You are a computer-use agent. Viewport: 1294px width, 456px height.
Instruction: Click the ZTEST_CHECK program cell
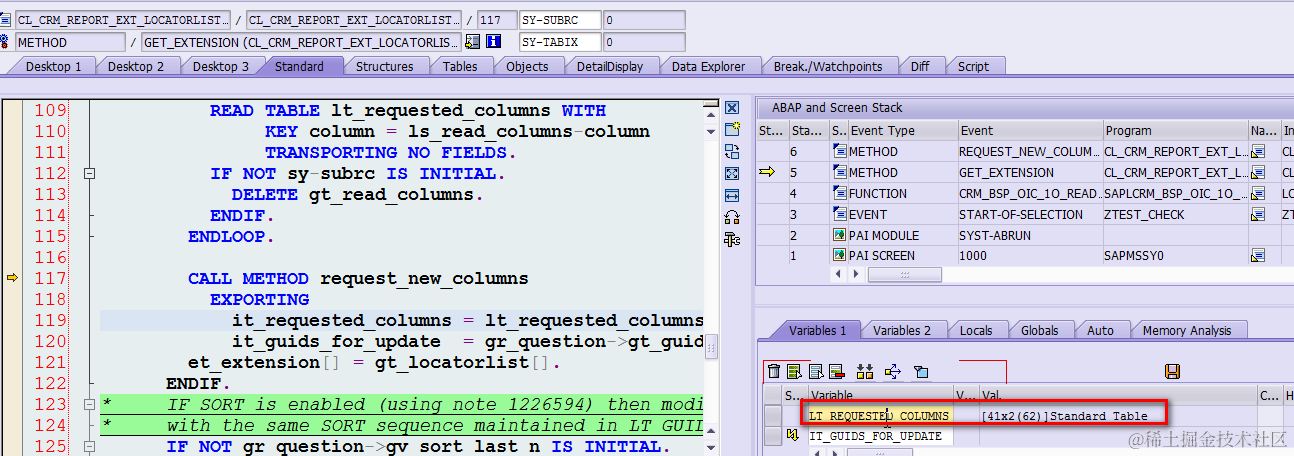pos(1174,214)
